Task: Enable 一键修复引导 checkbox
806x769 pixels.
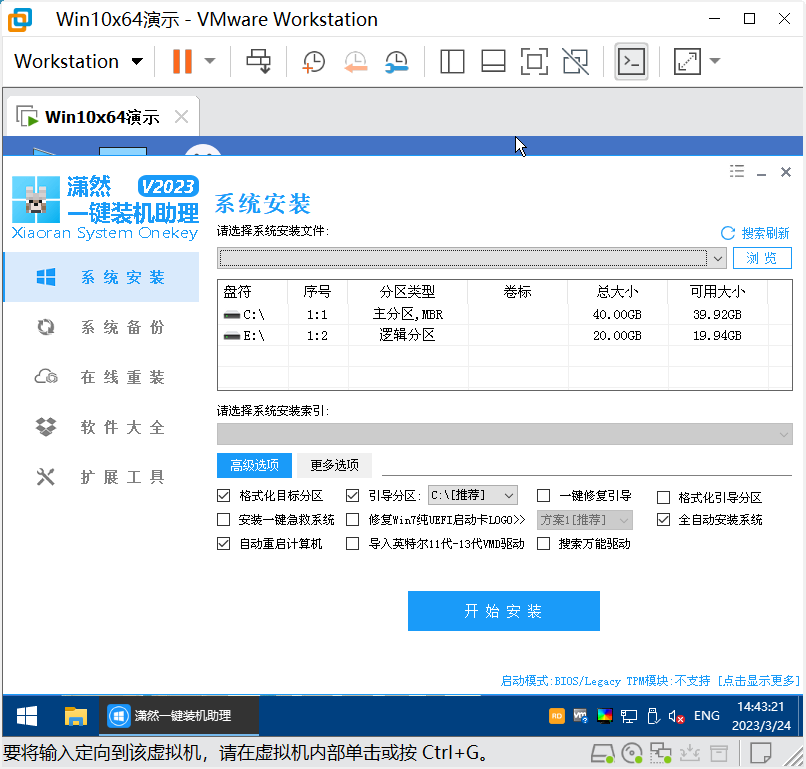Action: 544,496
